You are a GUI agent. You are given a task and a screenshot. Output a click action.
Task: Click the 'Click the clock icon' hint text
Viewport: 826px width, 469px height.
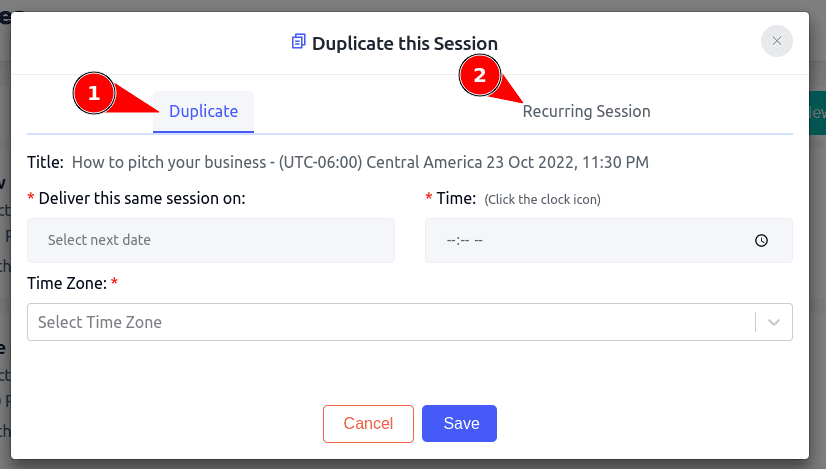[x=542, y=200]
